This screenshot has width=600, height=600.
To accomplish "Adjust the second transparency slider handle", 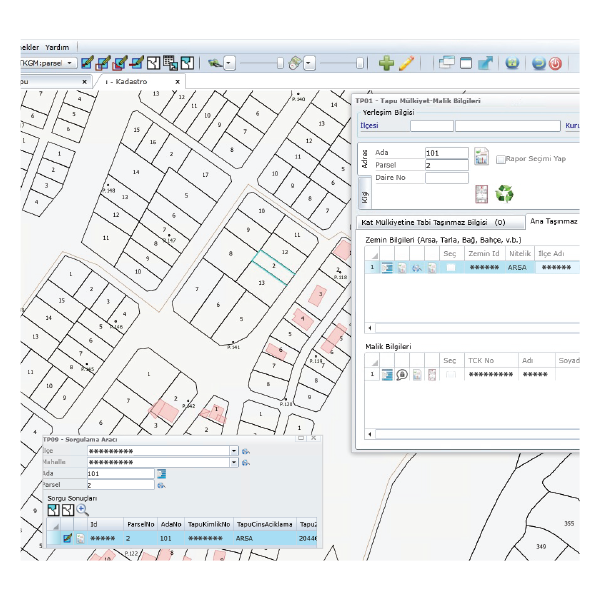I will click(x=359, y=63).
